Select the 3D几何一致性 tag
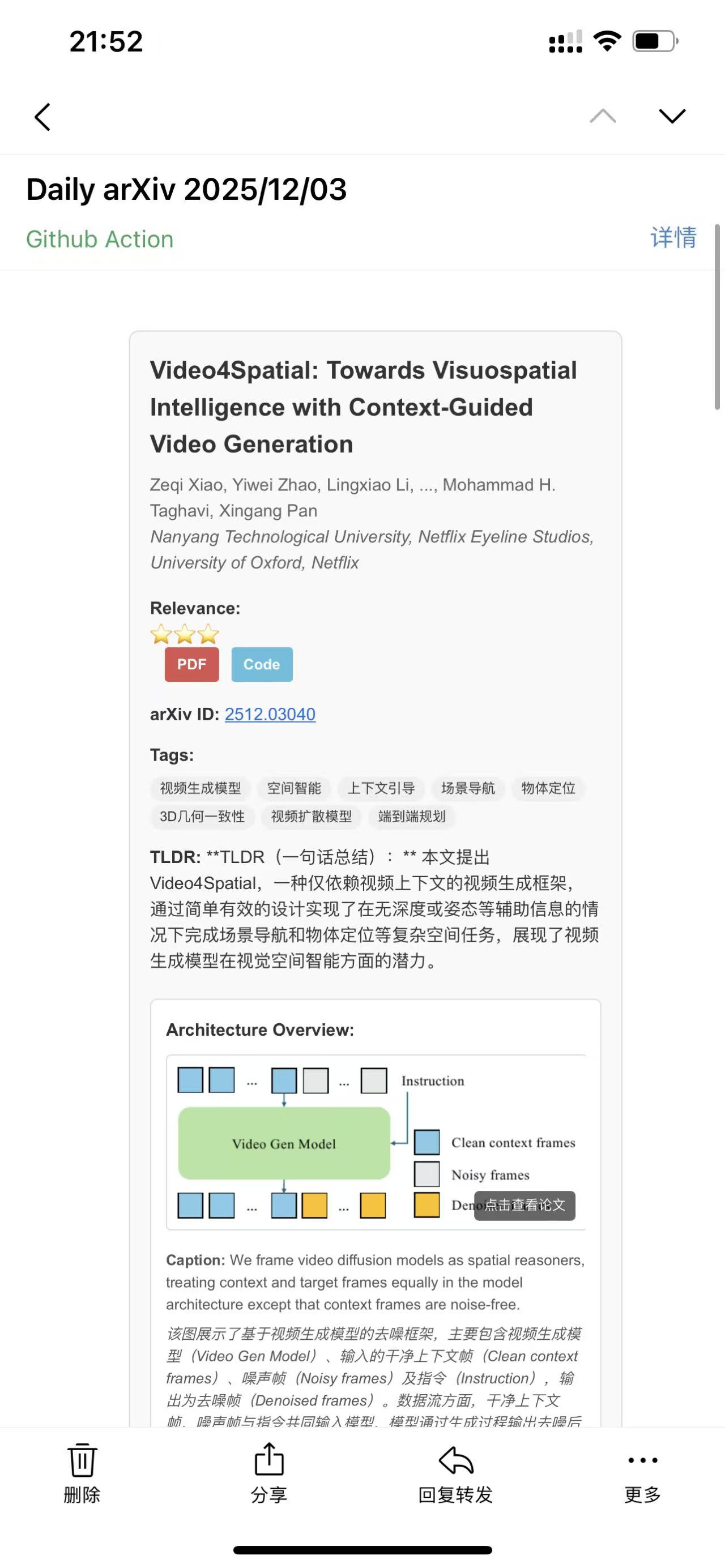This screenshot has width=725, height=1568. [x=202, y=816]
